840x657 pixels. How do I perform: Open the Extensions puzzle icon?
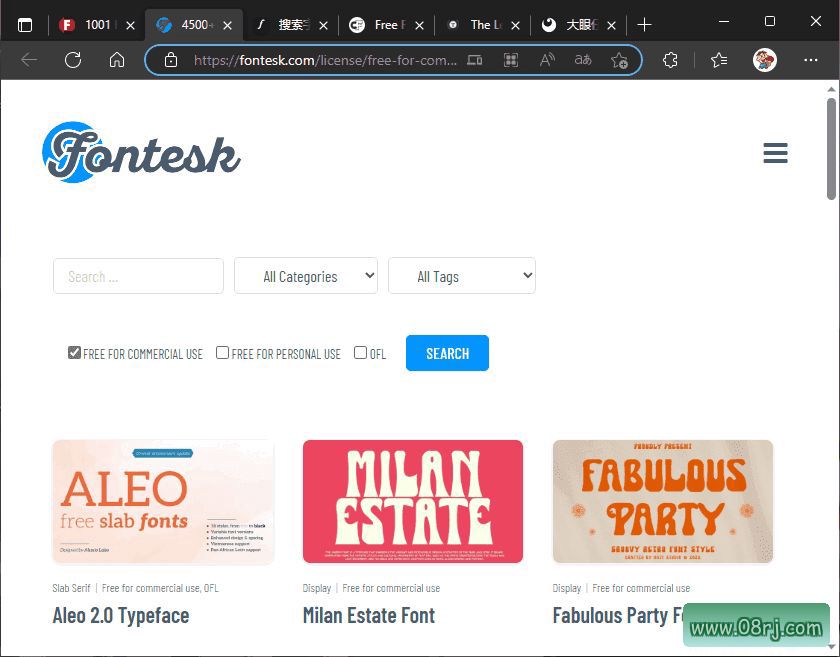670,60
